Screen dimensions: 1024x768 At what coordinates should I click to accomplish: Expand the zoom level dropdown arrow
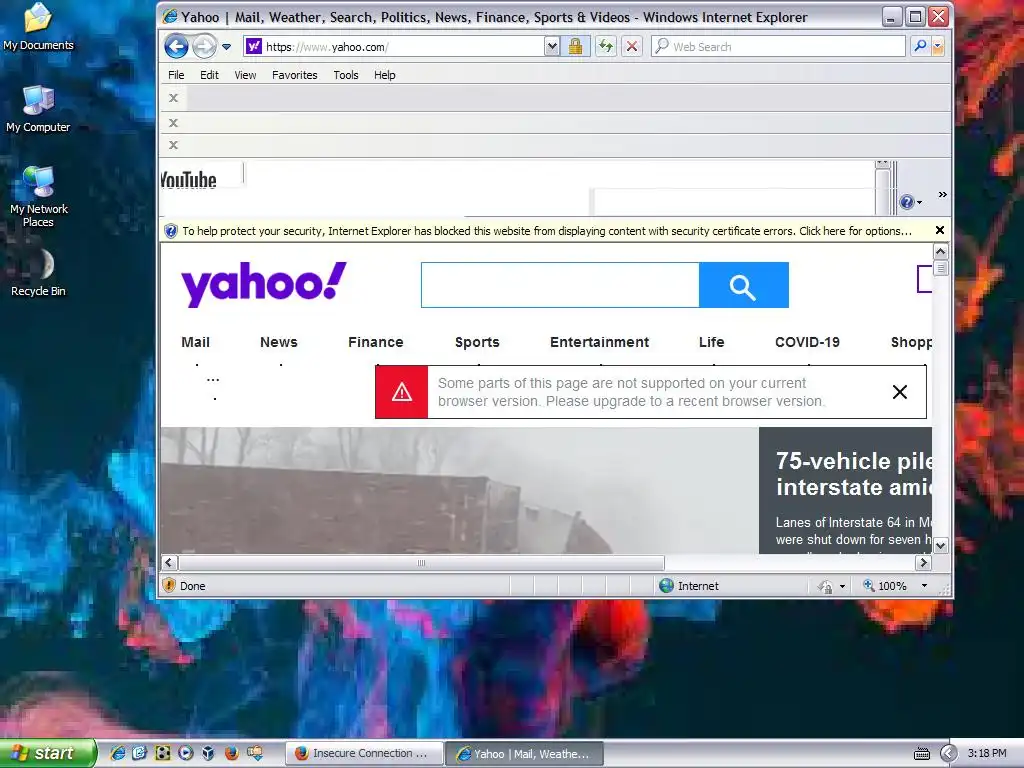pyautogui.click(x=924, y=586)
